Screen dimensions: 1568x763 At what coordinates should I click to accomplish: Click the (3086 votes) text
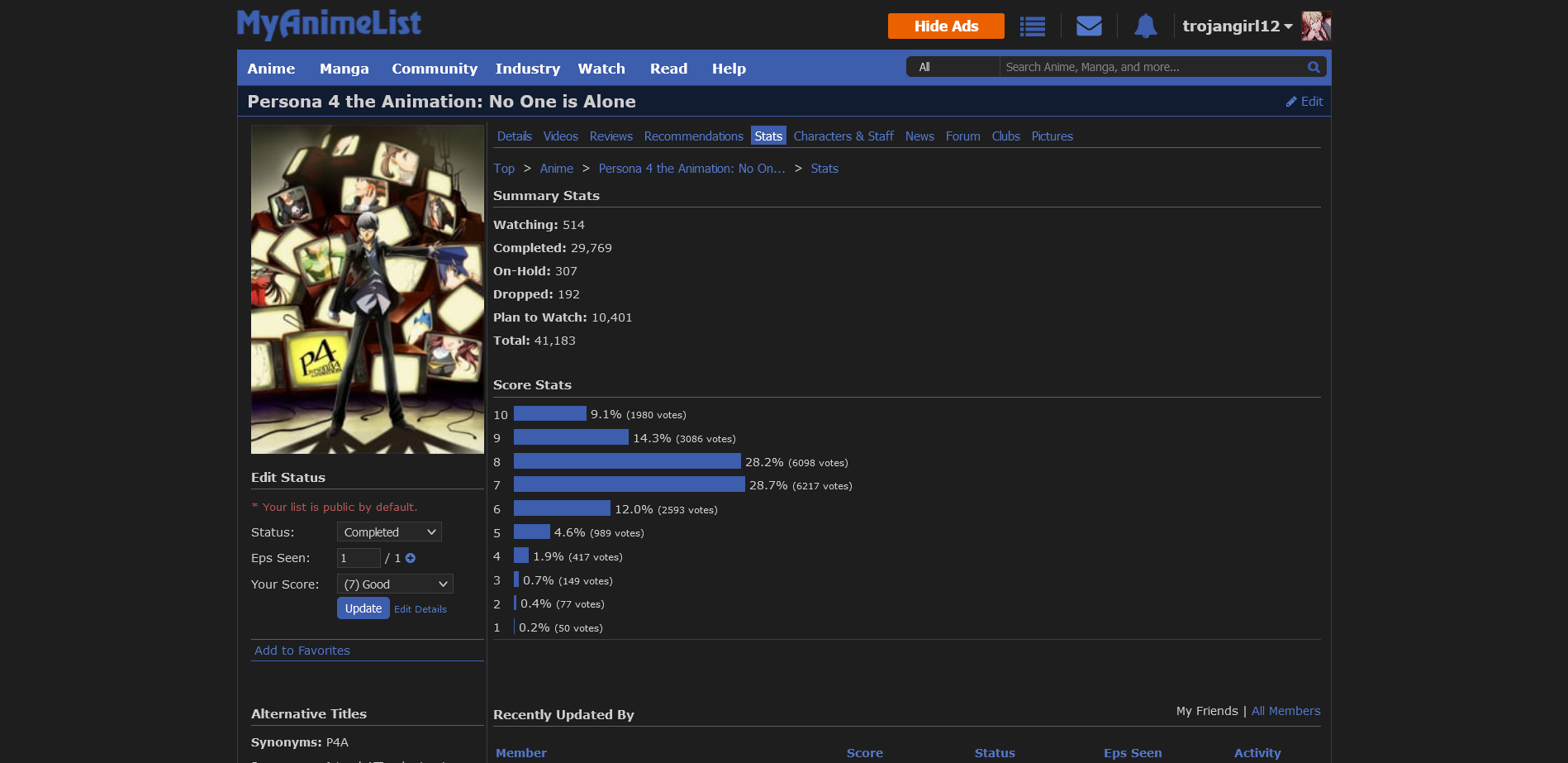[706, 439]
